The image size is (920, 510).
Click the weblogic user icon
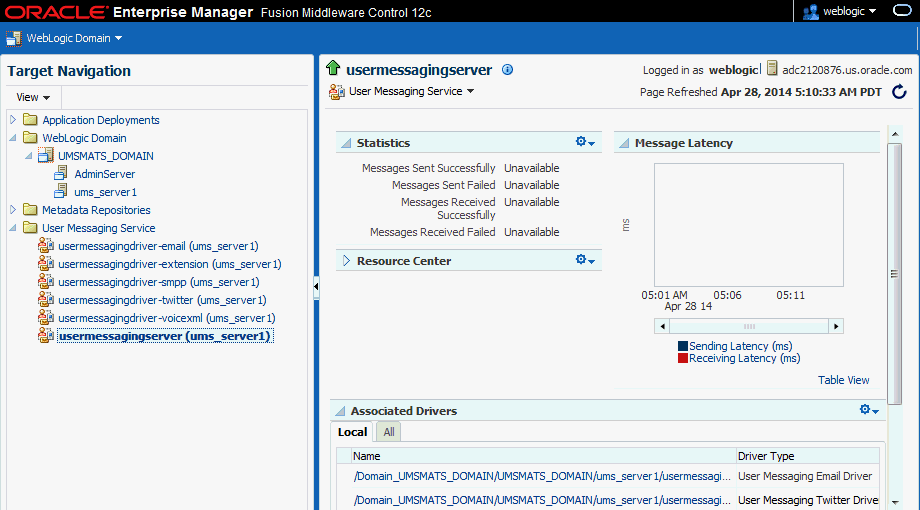coord(810,12)
